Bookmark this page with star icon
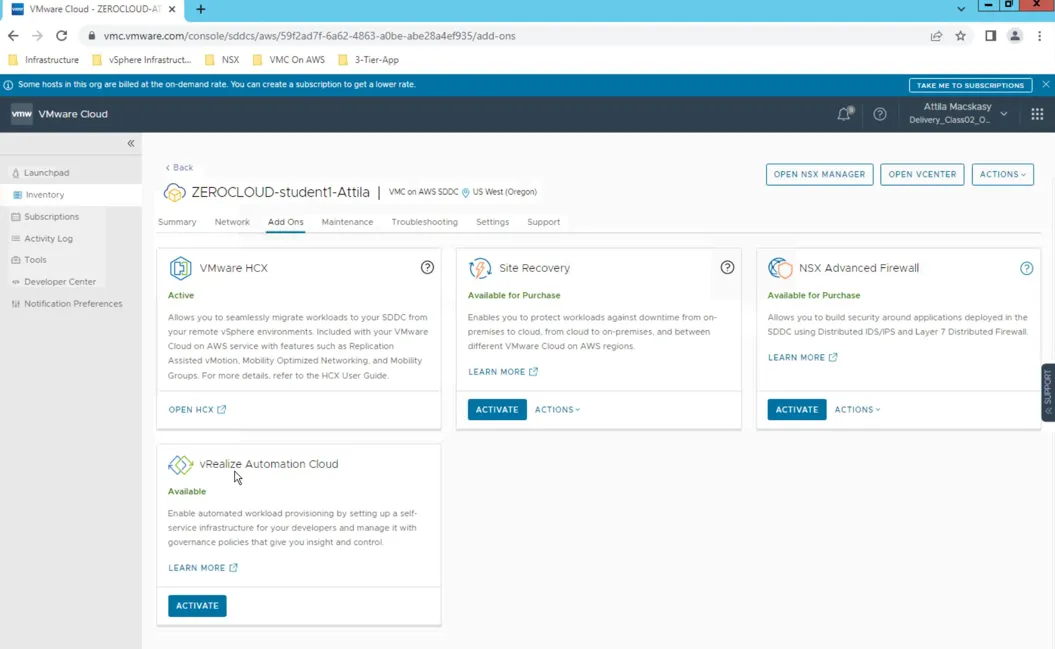 tap(960, 36)
